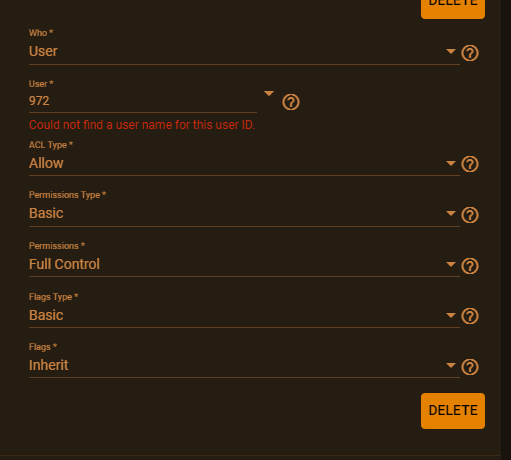Open Flags Type help tooltip
The width and height of the screenshot is (511, 460).
pos(470,316)
